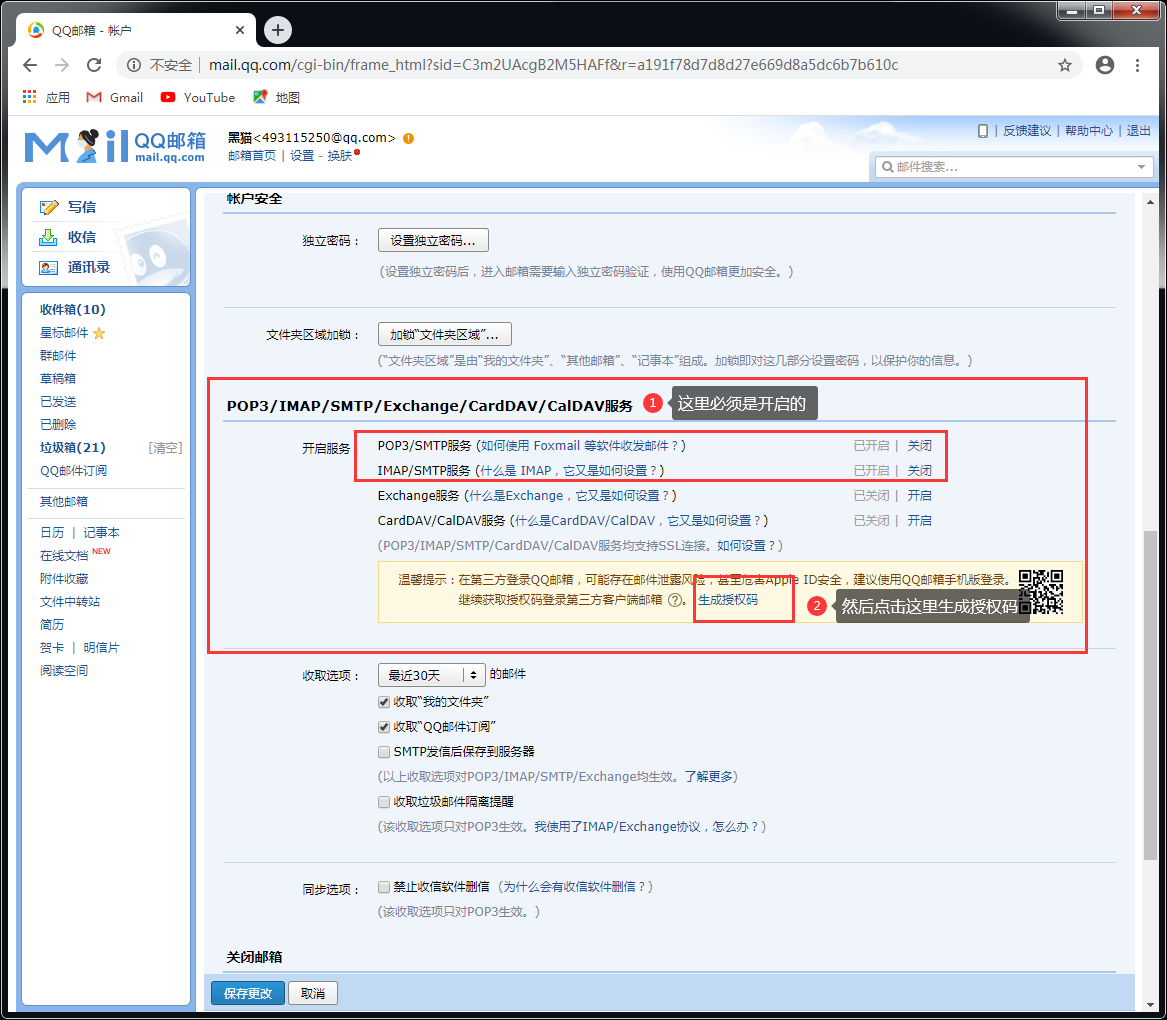Open 草稿箱 folder
1167x1020 pixels.
[58, 378]
